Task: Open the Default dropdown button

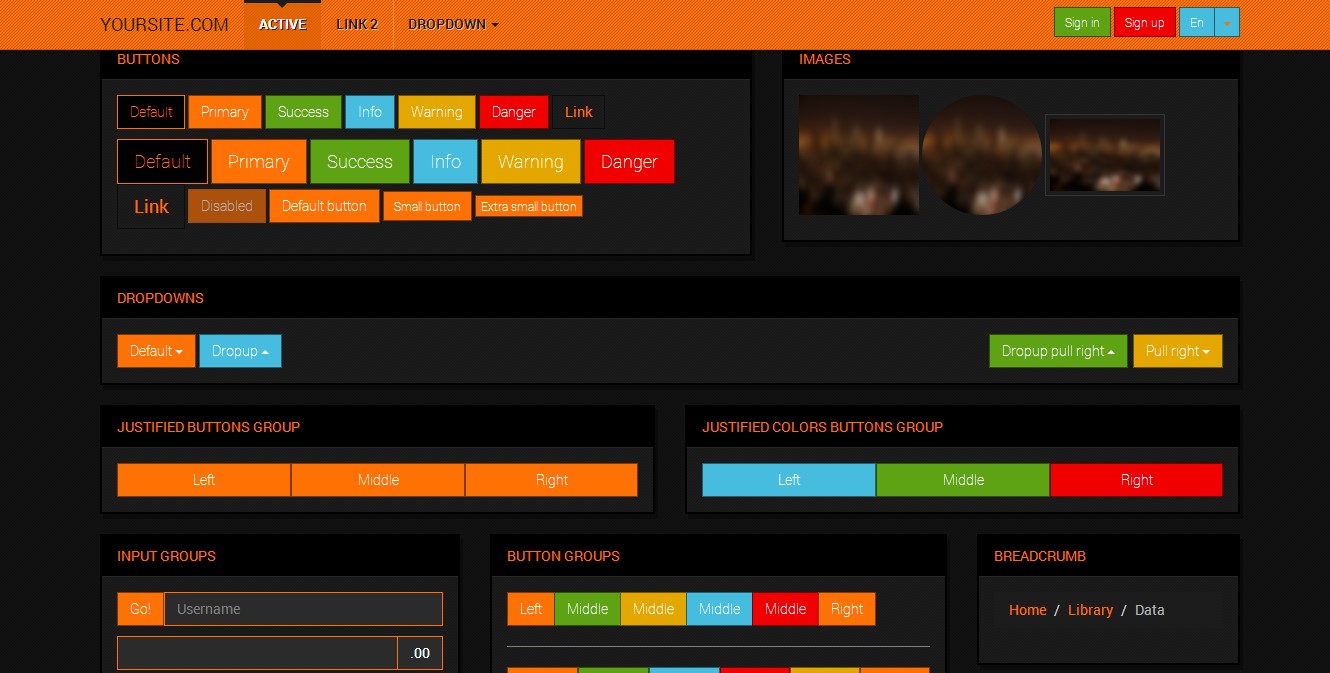Action: [x=156, y=351]
